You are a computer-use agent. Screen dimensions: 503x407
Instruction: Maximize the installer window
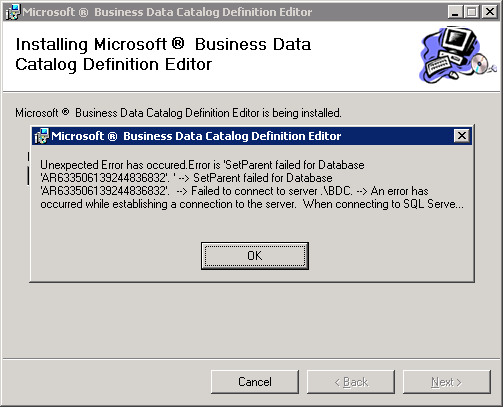pyautogui.click(x=472, y=12)
